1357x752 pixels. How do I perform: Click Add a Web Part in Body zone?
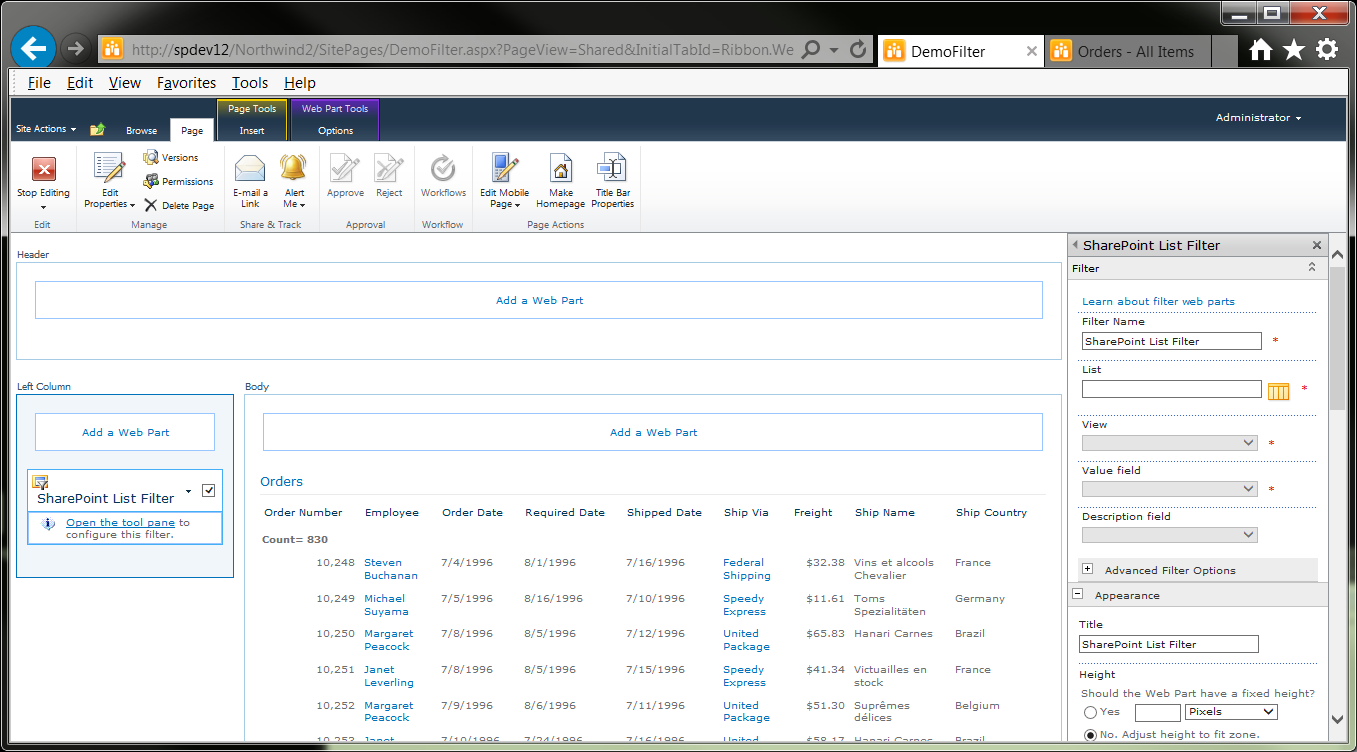point(653,432)
